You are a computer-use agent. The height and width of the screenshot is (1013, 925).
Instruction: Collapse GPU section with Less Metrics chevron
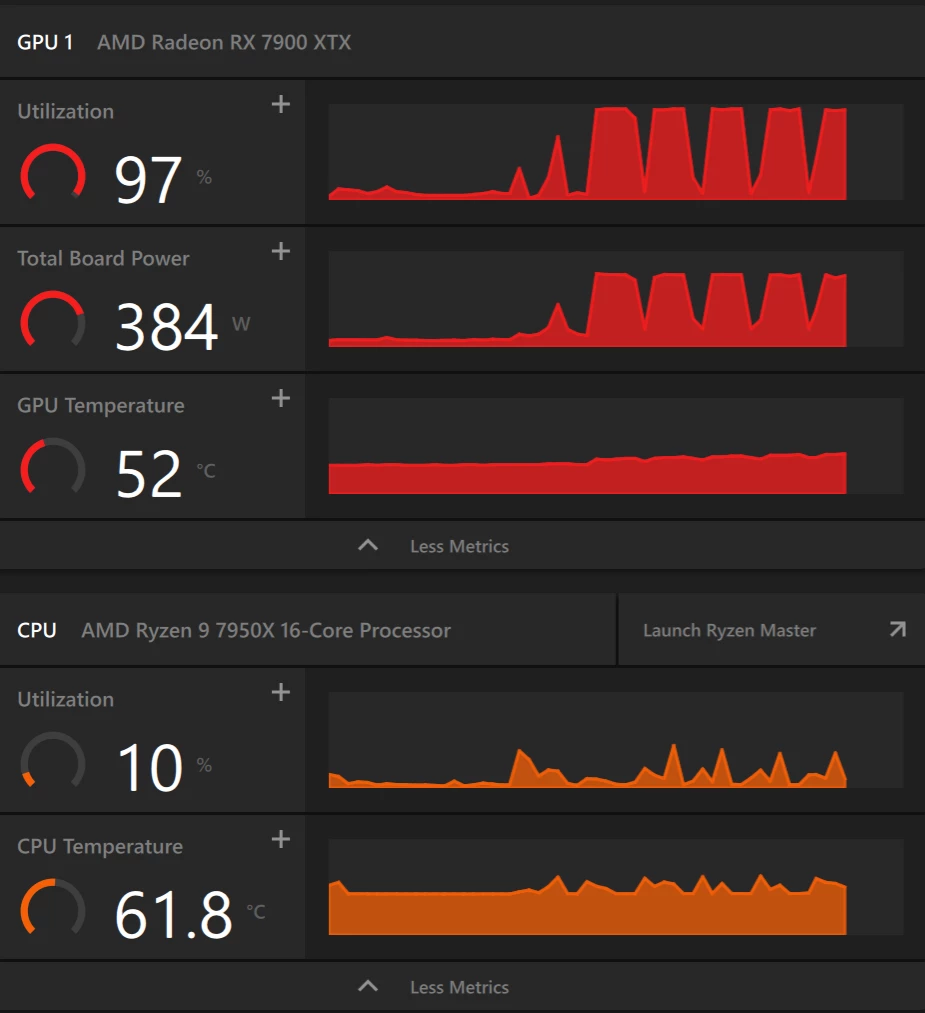tap(368, 545)
